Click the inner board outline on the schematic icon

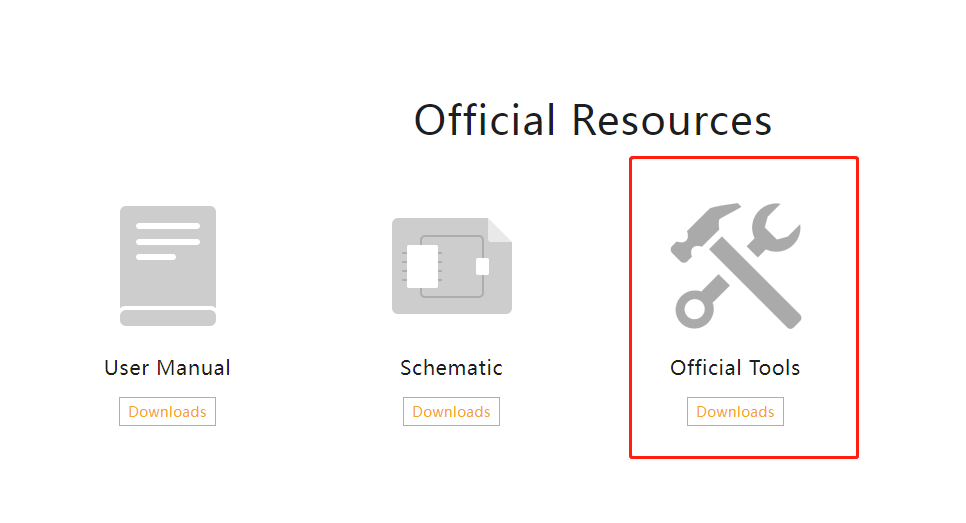pyautogui.click(x=452, y=266)
